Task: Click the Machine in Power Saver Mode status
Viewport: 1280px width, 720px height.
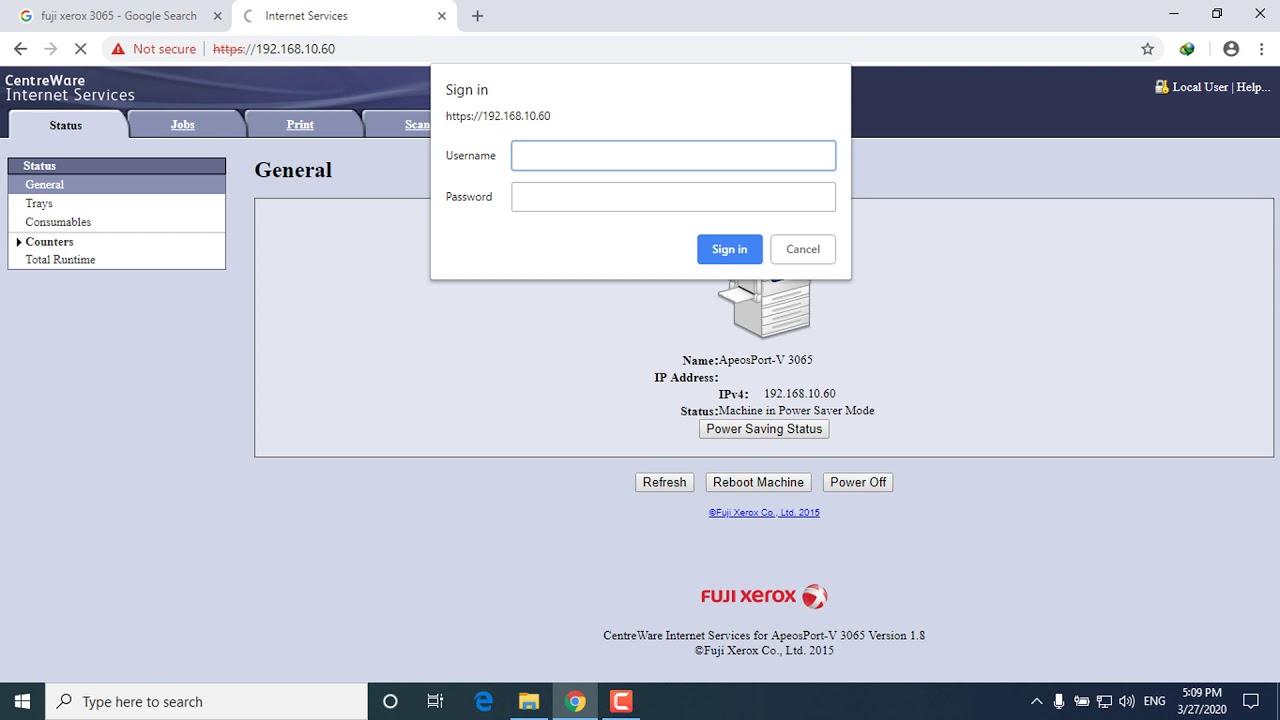Action: coord(797,411)
